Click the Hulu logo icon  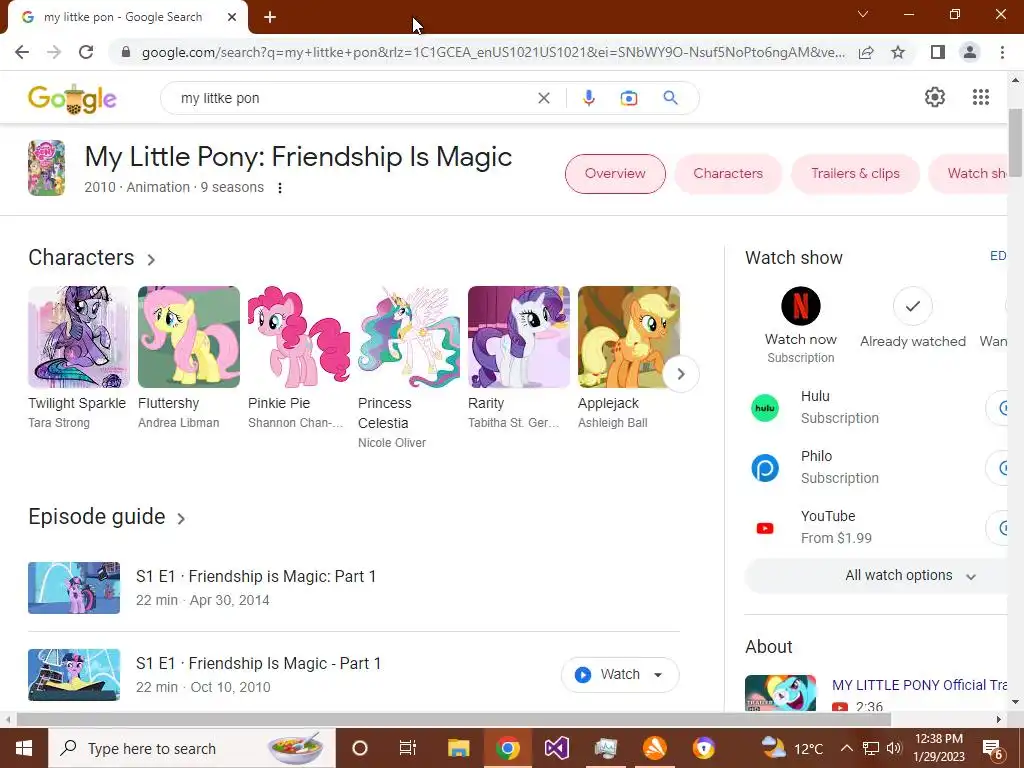pos(765,408)
